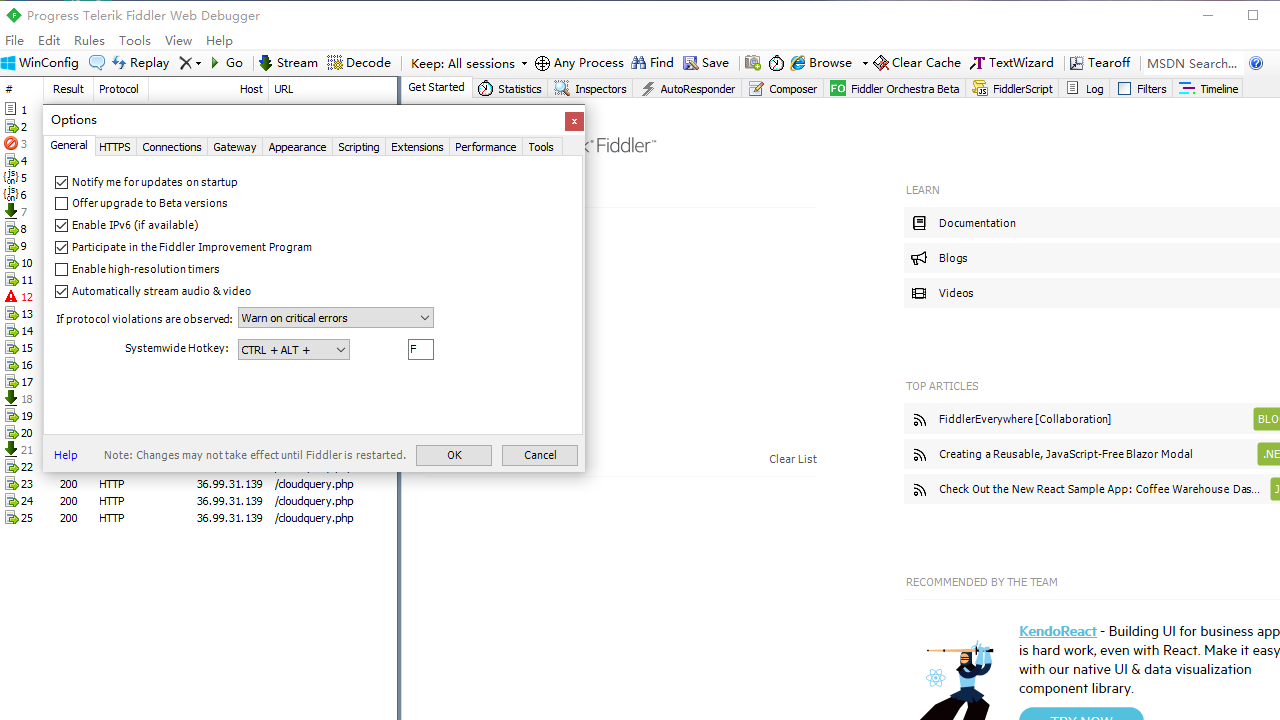Open the TextWizard tool
Image resolution: width=1280 pixels, height=720 pixels.
click(1012, 63)
